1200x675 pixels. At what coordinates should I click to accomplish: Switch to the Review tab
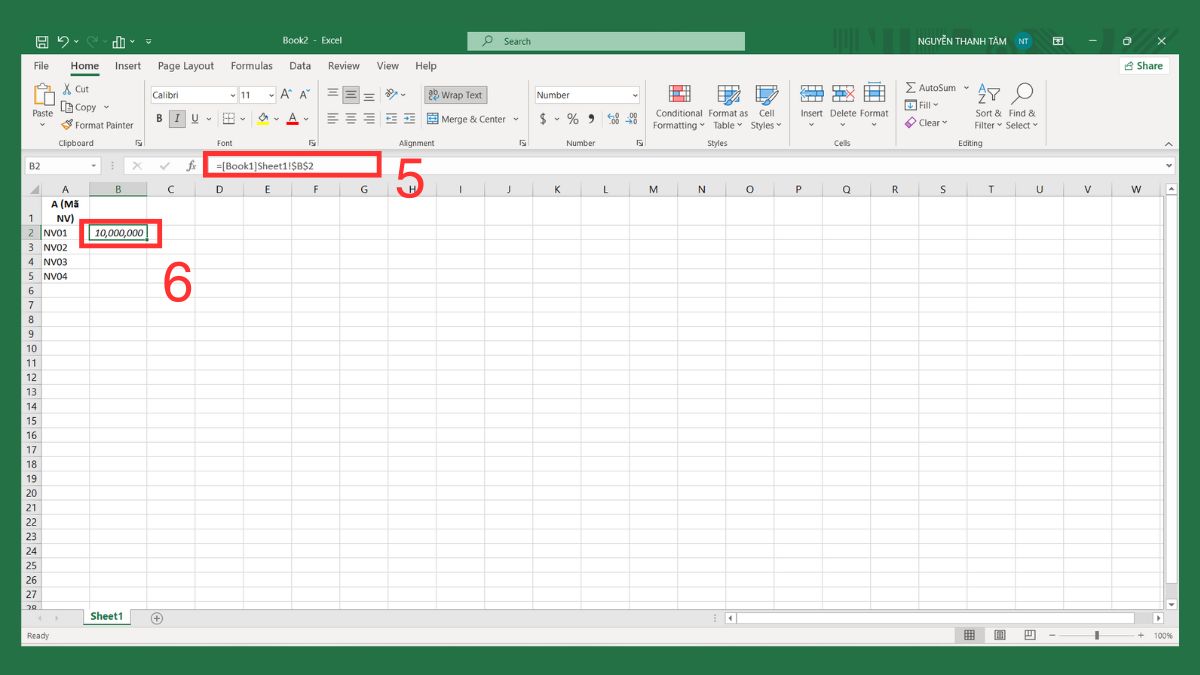pos(344,66)
